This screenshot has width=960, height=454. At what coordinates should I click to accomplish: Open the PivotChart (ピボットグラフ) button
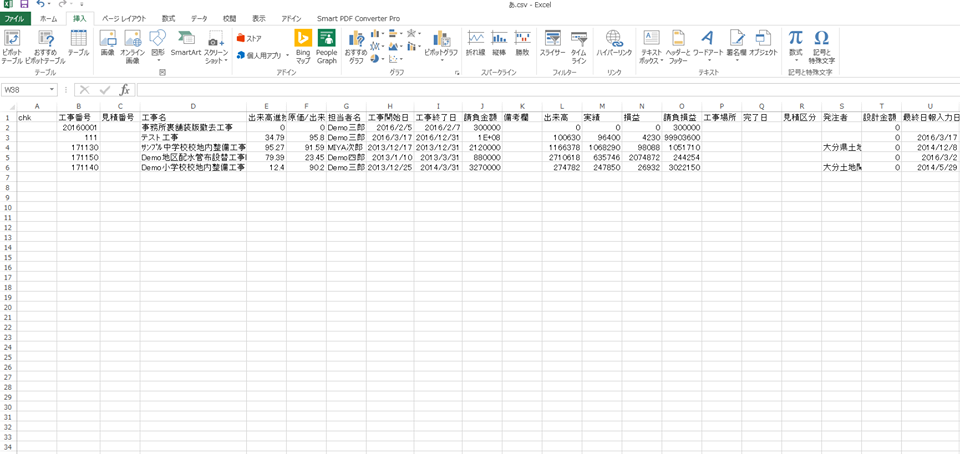coord(441,47)
